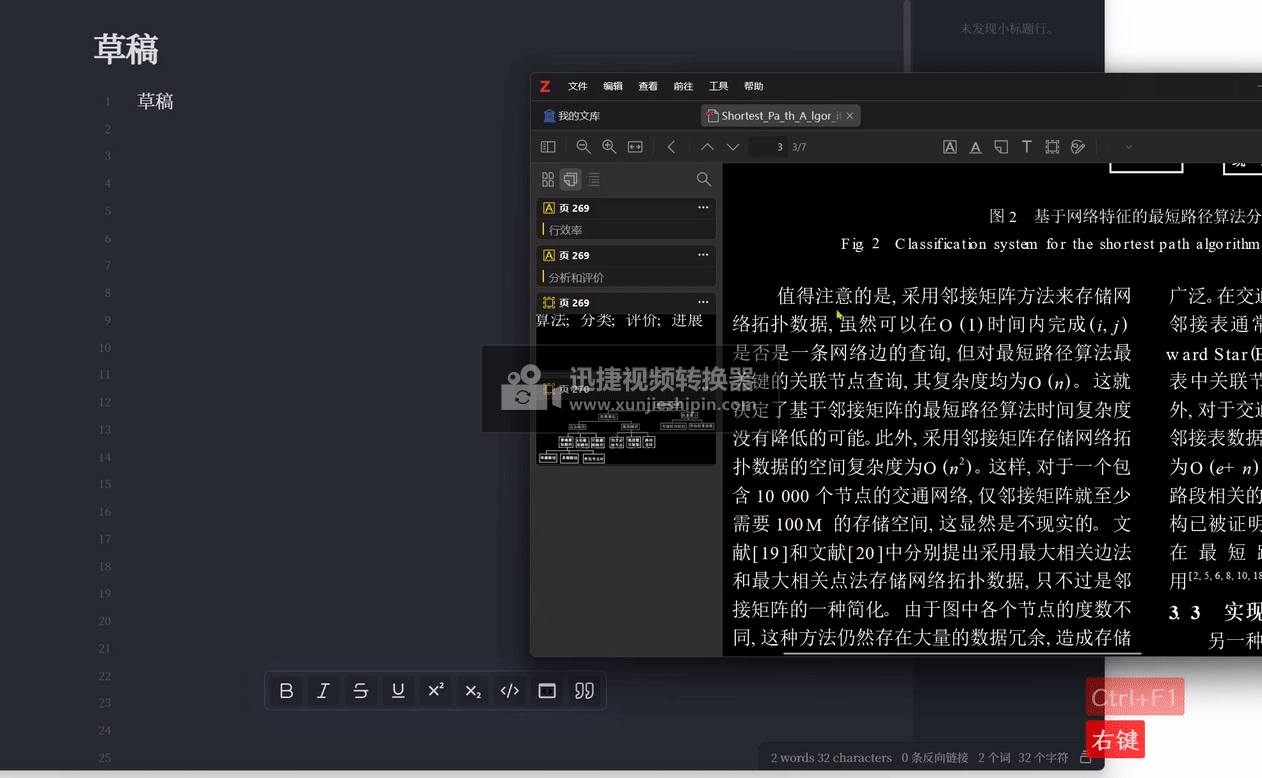Click the 0 条反向链接 status entry

(x=935, y=758)
